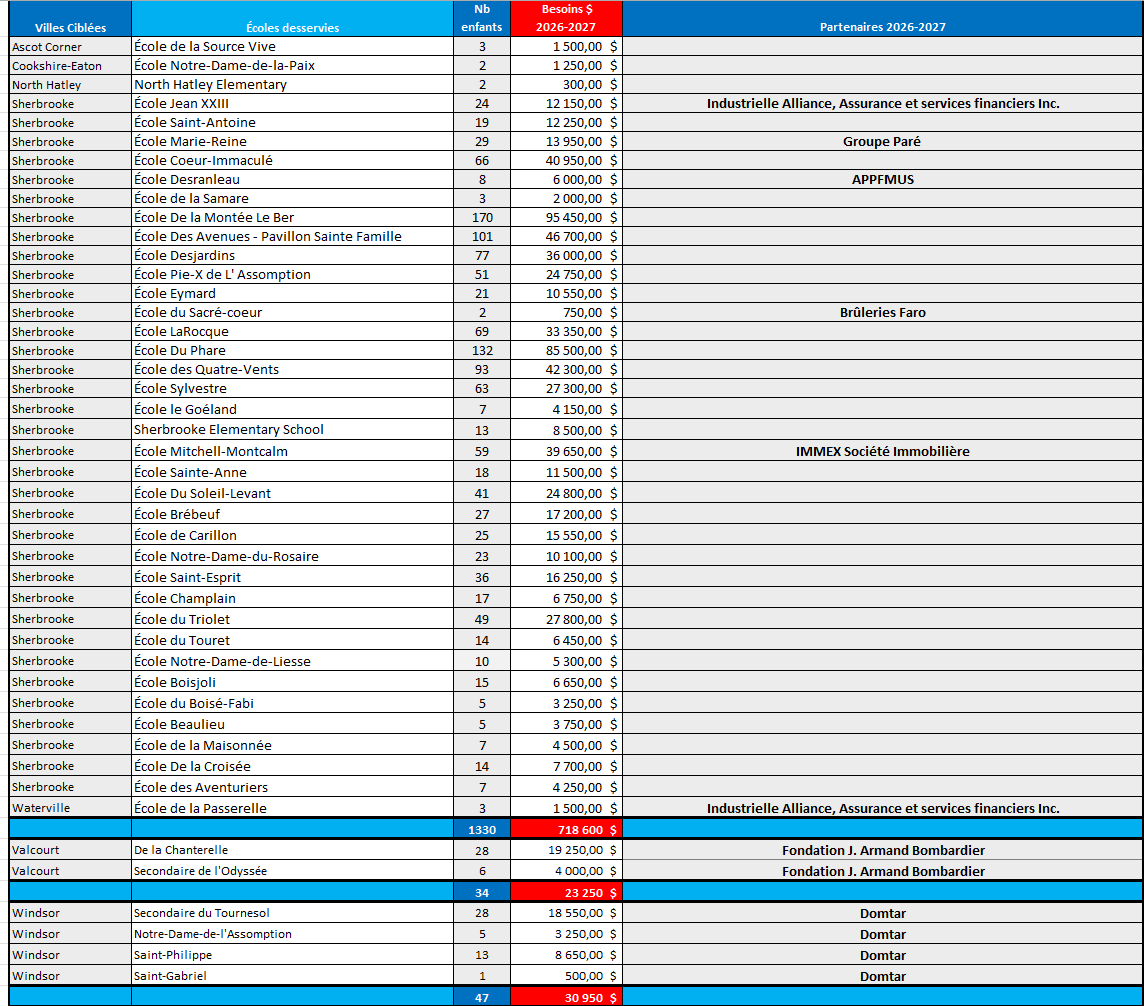1144x1006 pixels.
Task: Click the Secondaire du Tournesol cell
Action: (292, 913)
